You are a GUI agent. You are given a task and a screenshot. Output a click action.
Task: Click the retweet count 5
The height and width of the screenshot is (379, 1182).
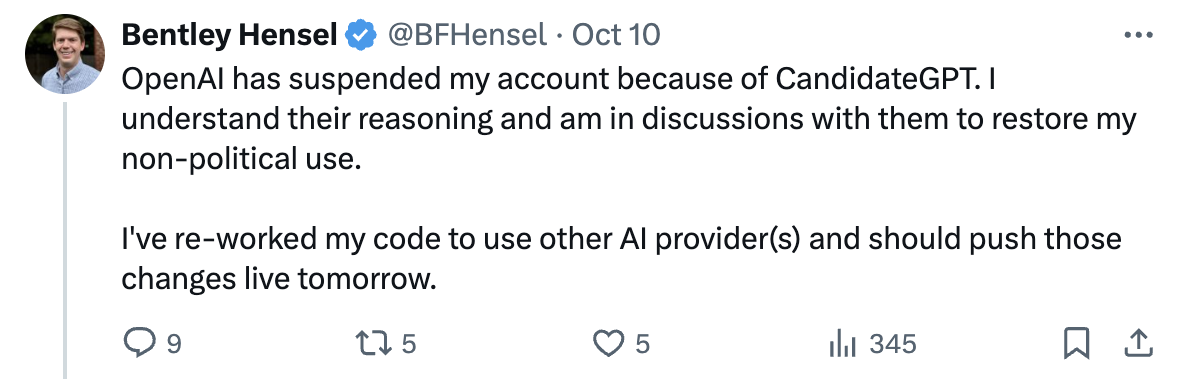pyautogui.click(x=409, y=344)
